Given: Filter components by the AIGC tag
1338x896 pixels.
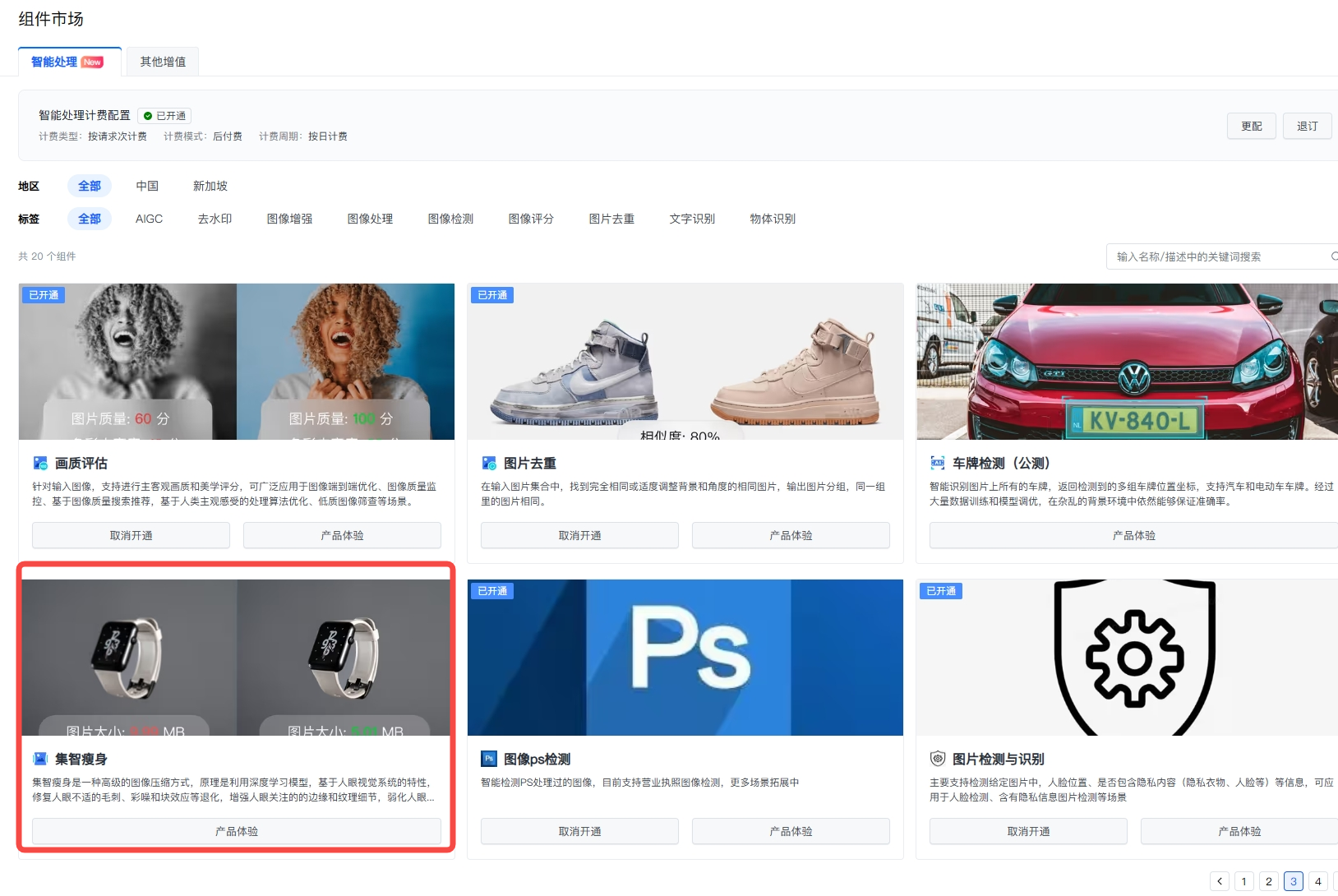Looking at the screenshot, I should 150,219.
